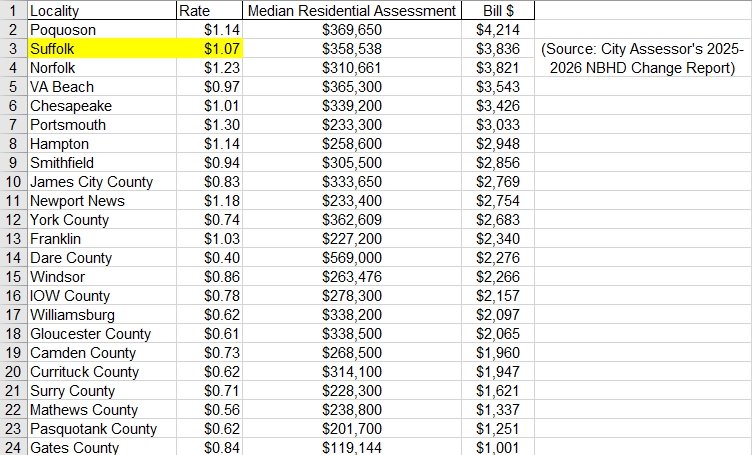This screenshot has width=752, height=455.
Task: Click the James City County cell
Action: pos(100,182)
